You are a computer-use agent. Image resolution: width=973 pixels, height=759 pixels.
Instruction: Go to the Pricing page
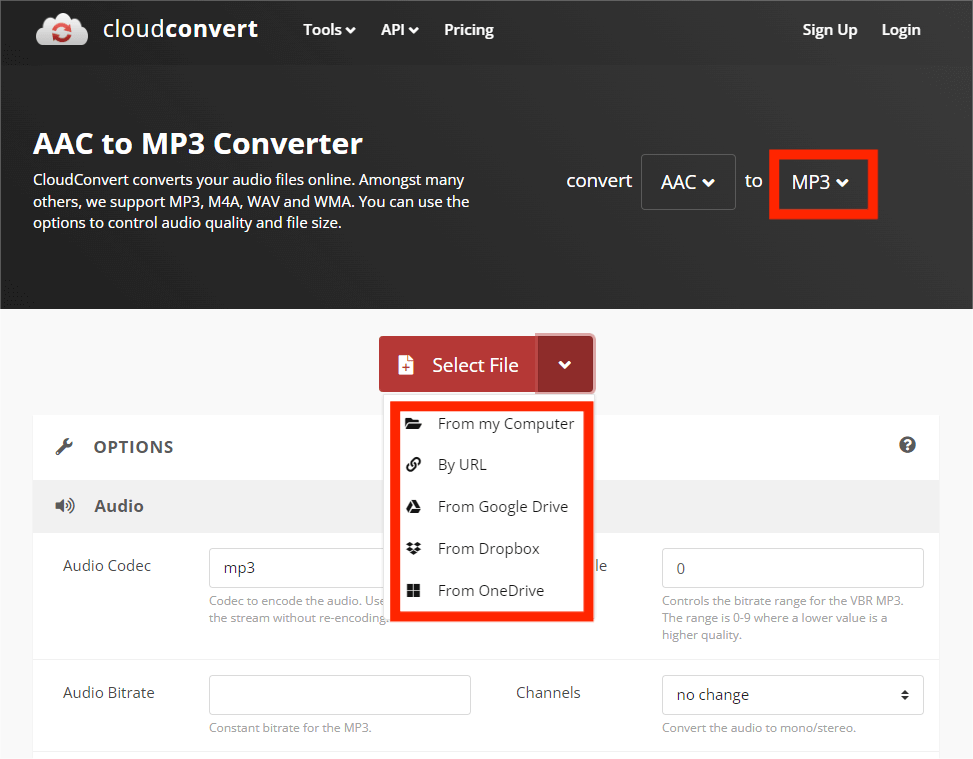pyautogui.click(x=469, y=30)
